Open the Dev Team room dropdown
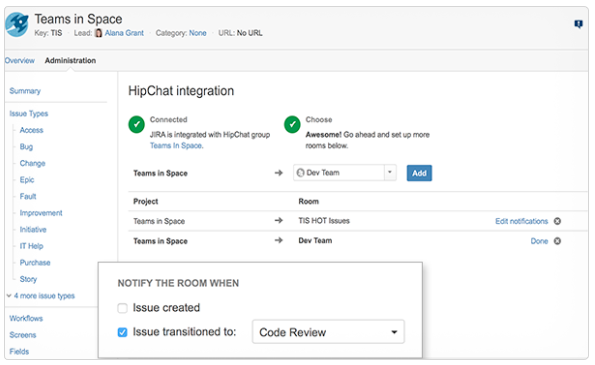 point(345,173)
